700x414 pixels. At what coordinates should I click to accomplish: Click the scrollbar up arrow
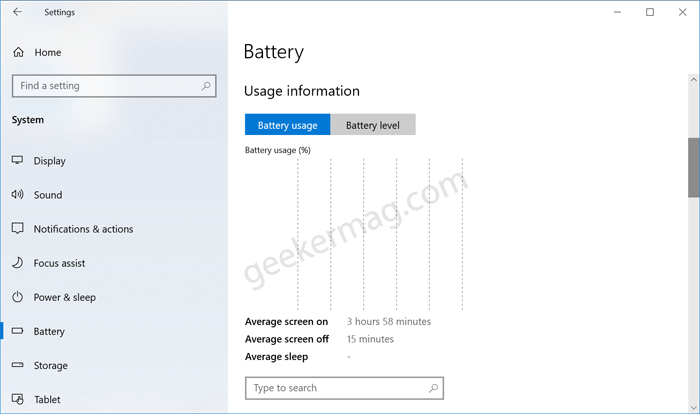pyautogui.click(x=693, y=79)
